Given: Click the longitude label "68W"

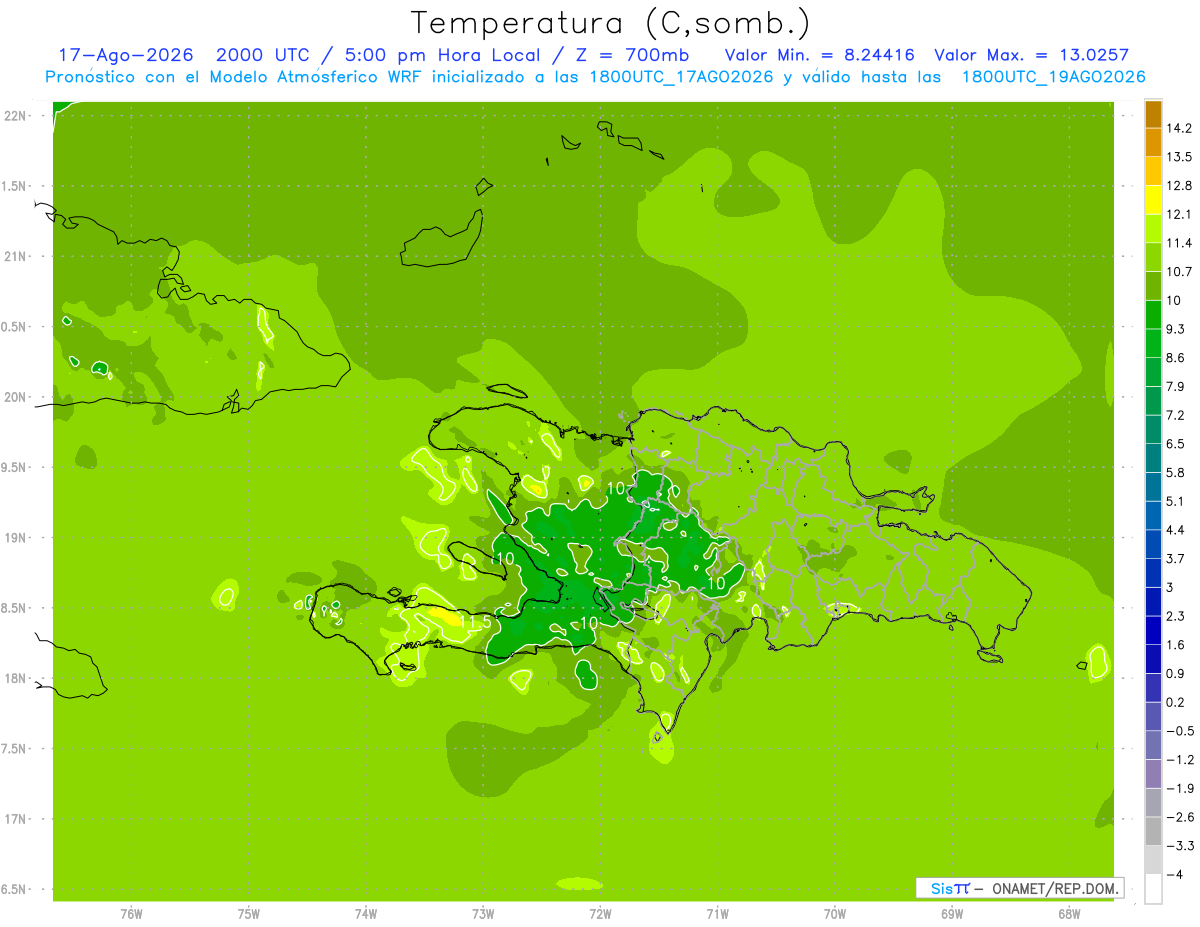Looking at the screenshot, I should (x=1068, y=914).
